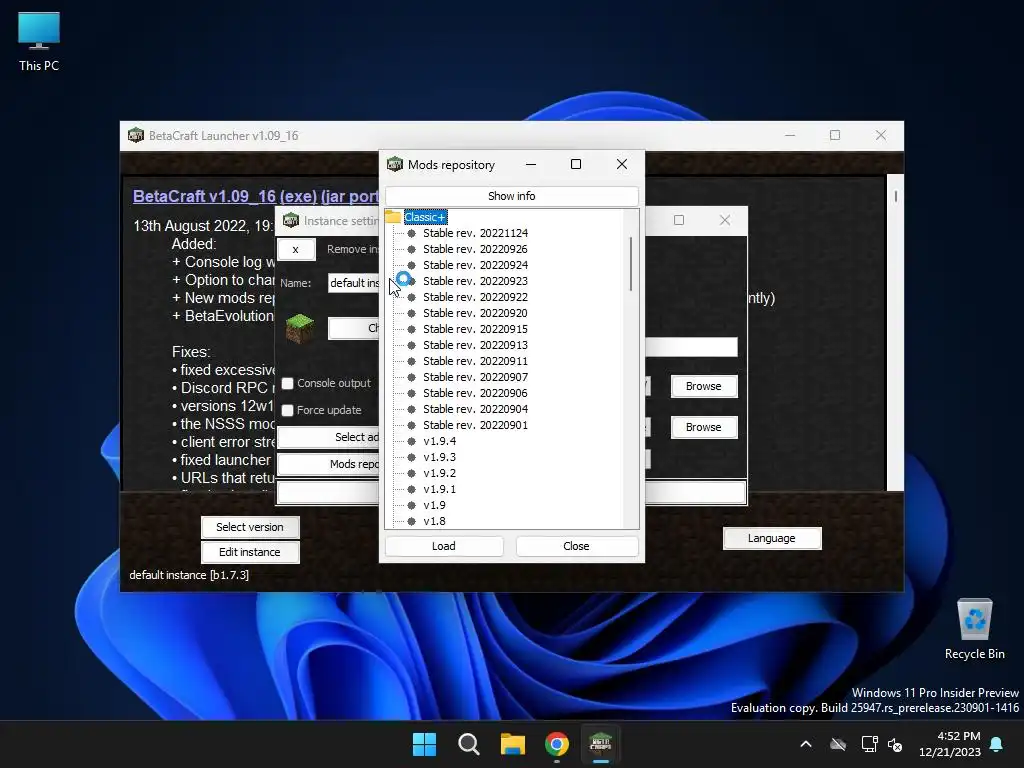The width and height of the screenshot is (1024, 768).
Task: Open This PC desktop icon
Action: pyautogui.click(x=39, y=42)
